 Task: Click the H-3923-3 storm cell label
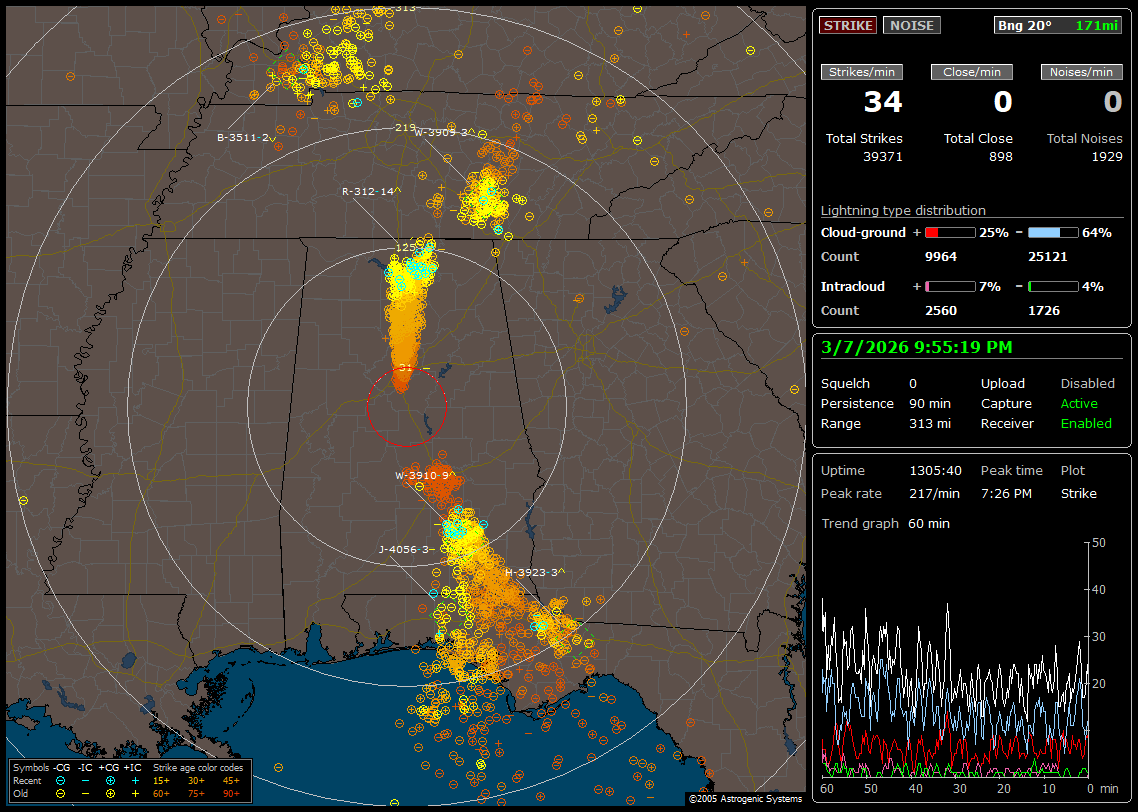click(x=534, y=572)
